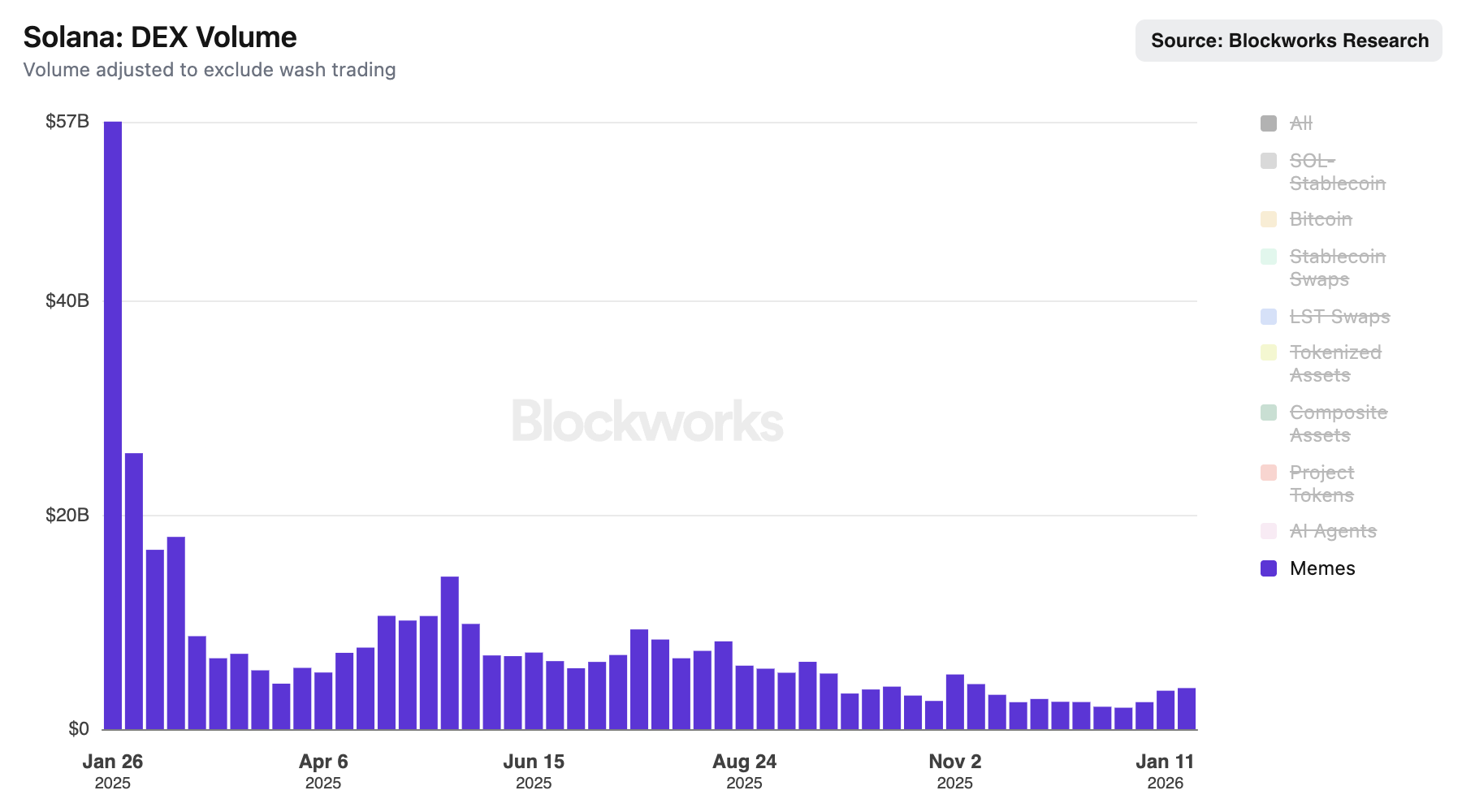Show Composite Assets series

coord(1338,424)
